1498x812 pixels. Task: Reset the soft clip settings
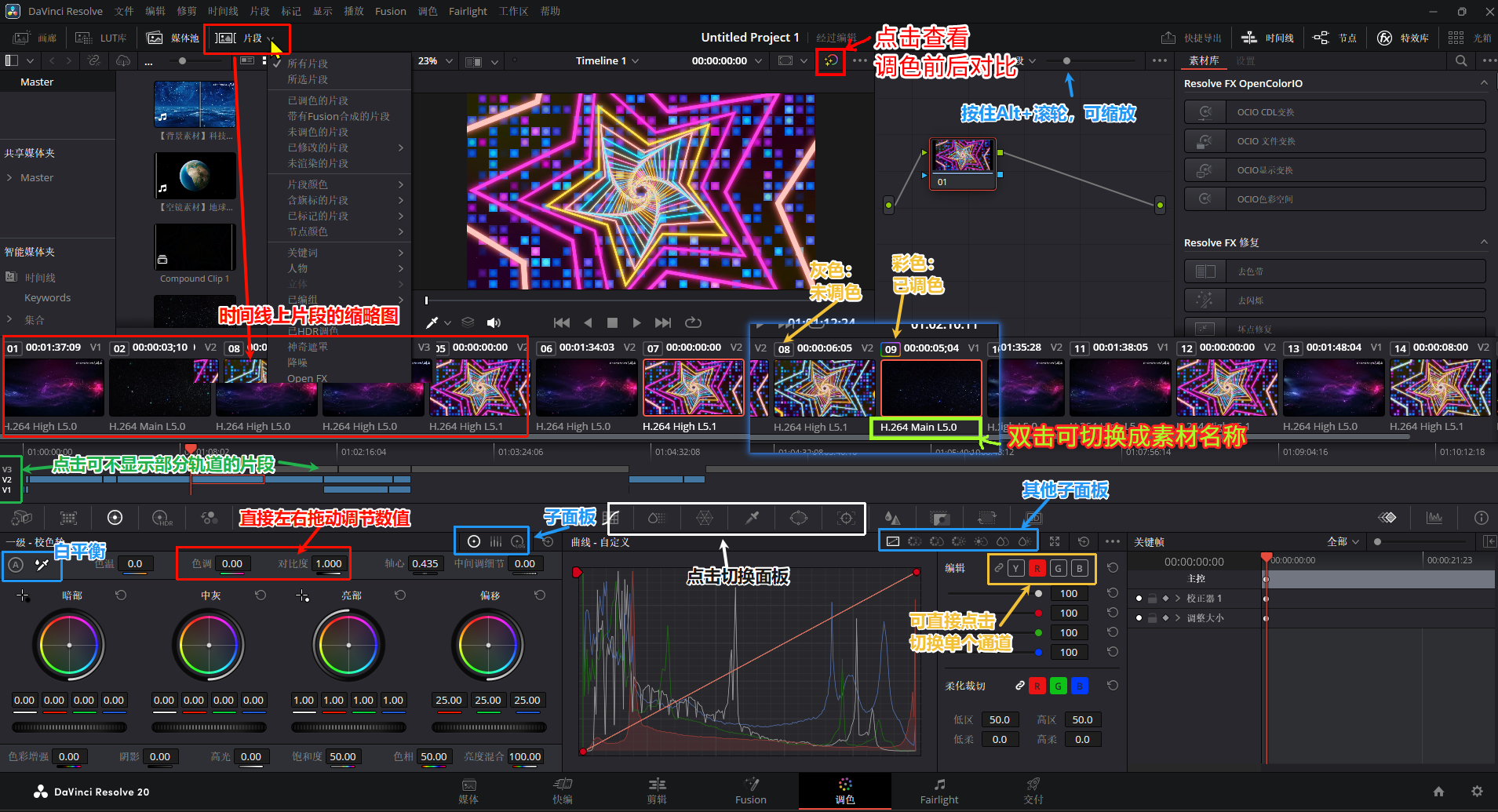pyautogui.click(x=1113, y=686)
